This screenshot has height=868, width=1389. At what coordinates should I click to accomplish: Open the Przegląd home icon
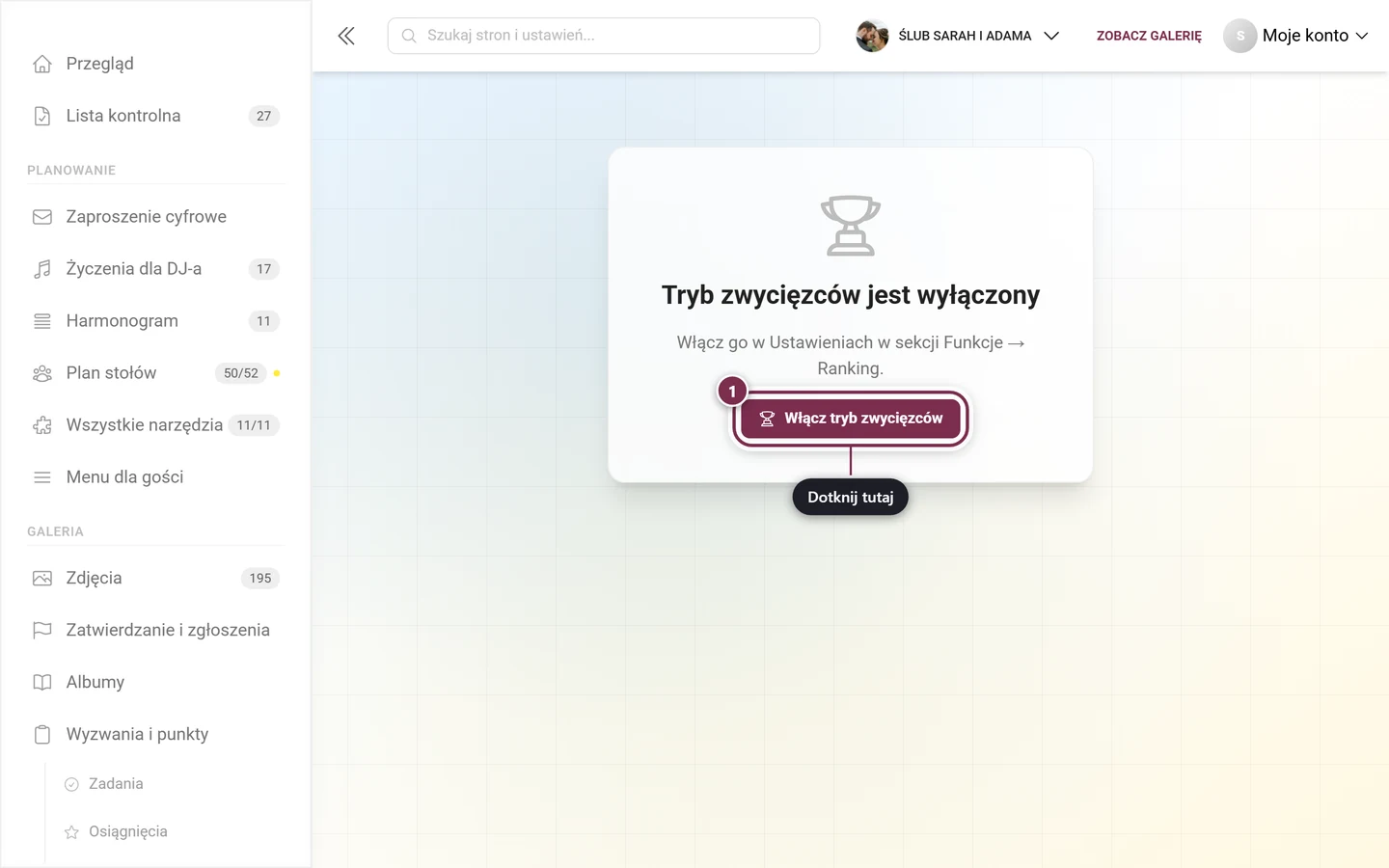coord(42,64)
